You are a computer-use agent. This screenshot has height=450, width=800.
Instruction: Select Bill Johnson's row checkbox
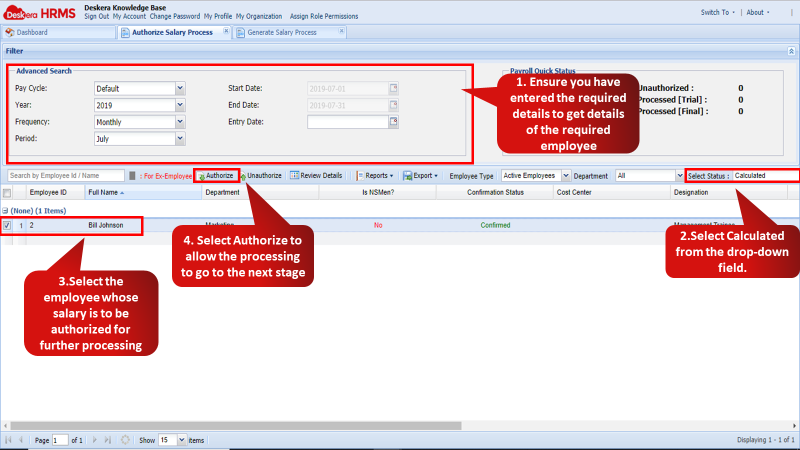7,225
